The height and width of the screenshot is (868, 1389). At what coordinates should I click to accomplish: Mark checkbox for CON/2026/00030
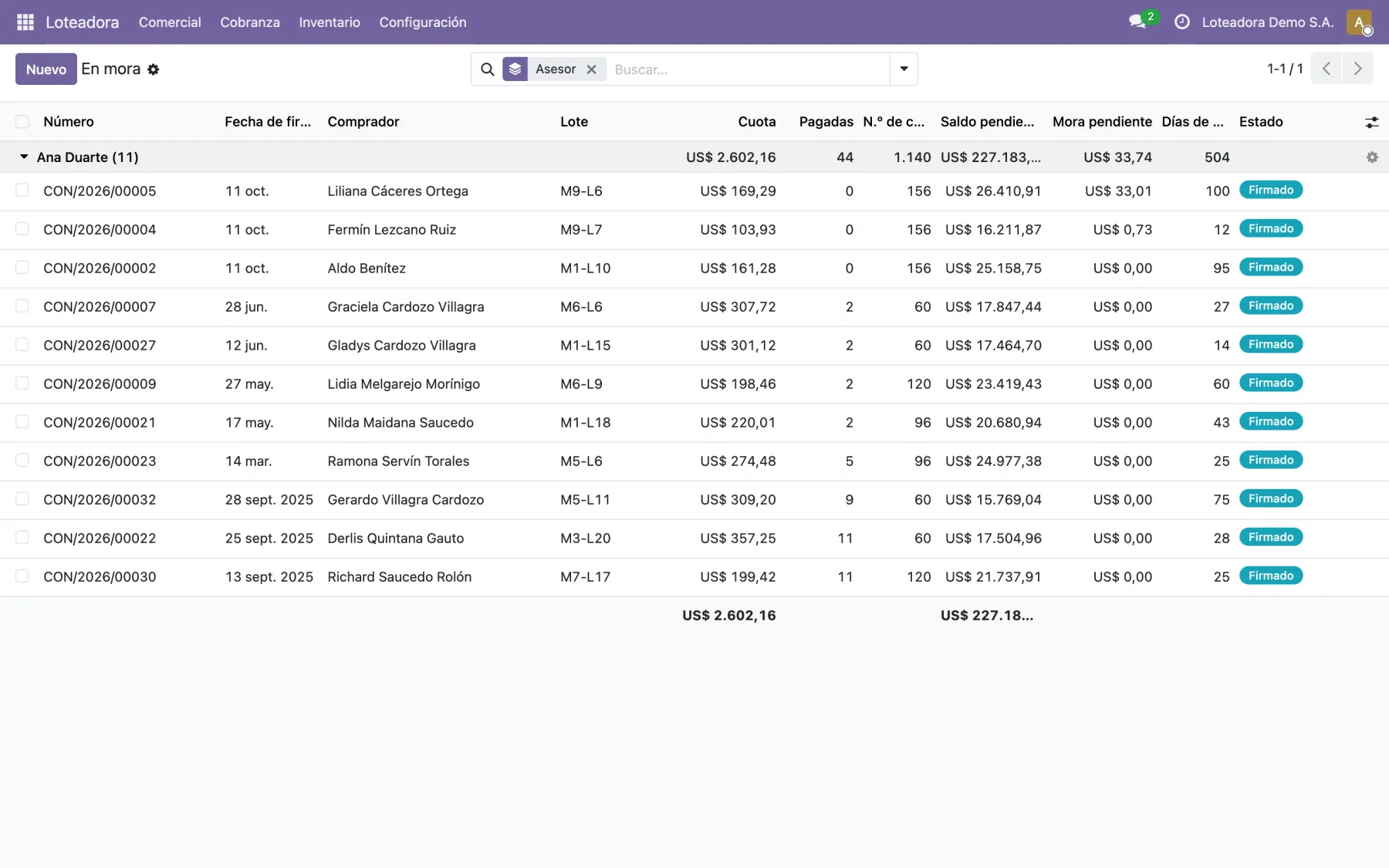tap(22, 576)
